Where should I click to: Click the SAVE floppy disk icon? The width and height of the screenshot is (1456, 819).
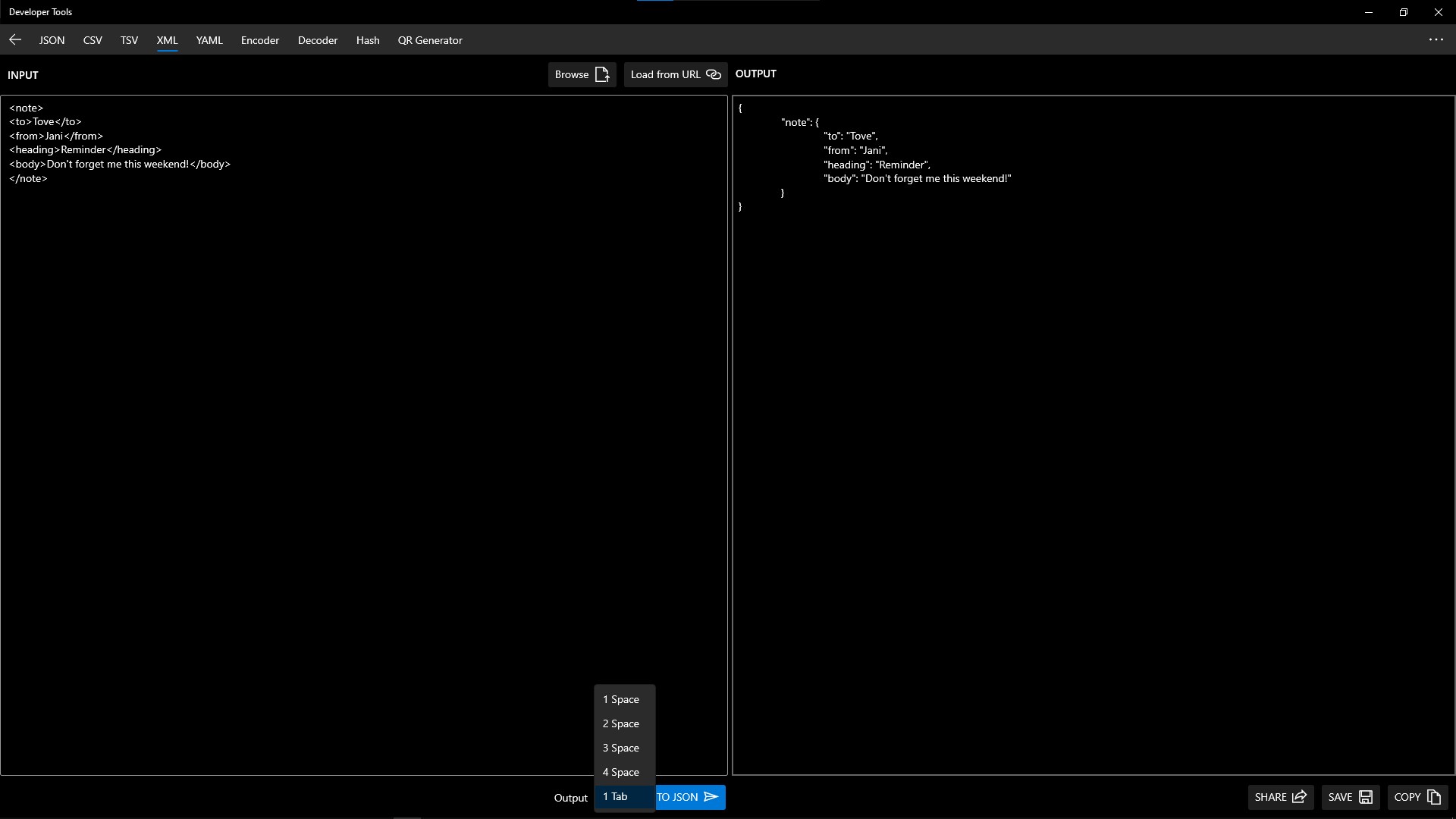pos(1366,797)
